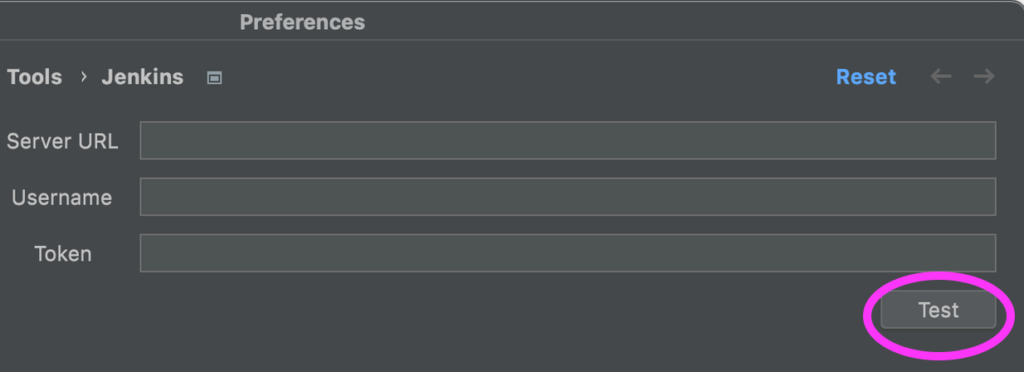The image size is (1024, 372).
Task: Click the Preferences window title
Action: (x=302, y=22)
